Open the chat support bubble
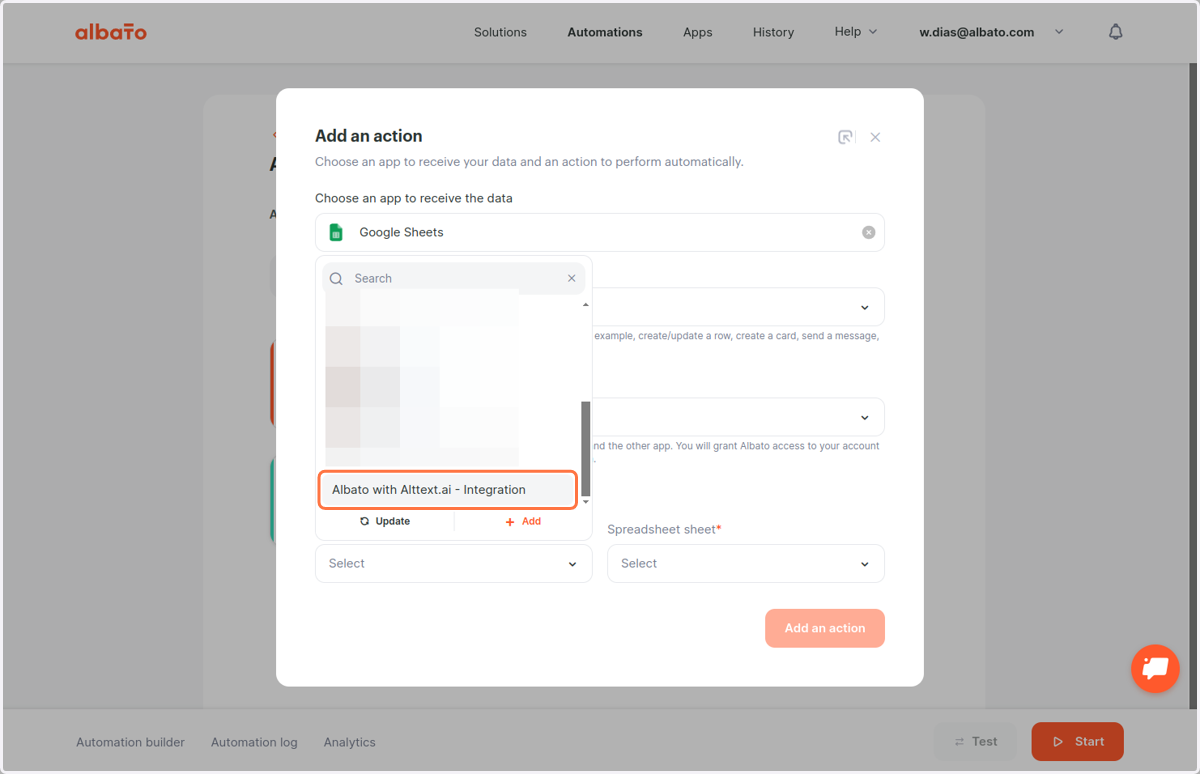This screenshot has width=1200, height=774. (1155, 668)
